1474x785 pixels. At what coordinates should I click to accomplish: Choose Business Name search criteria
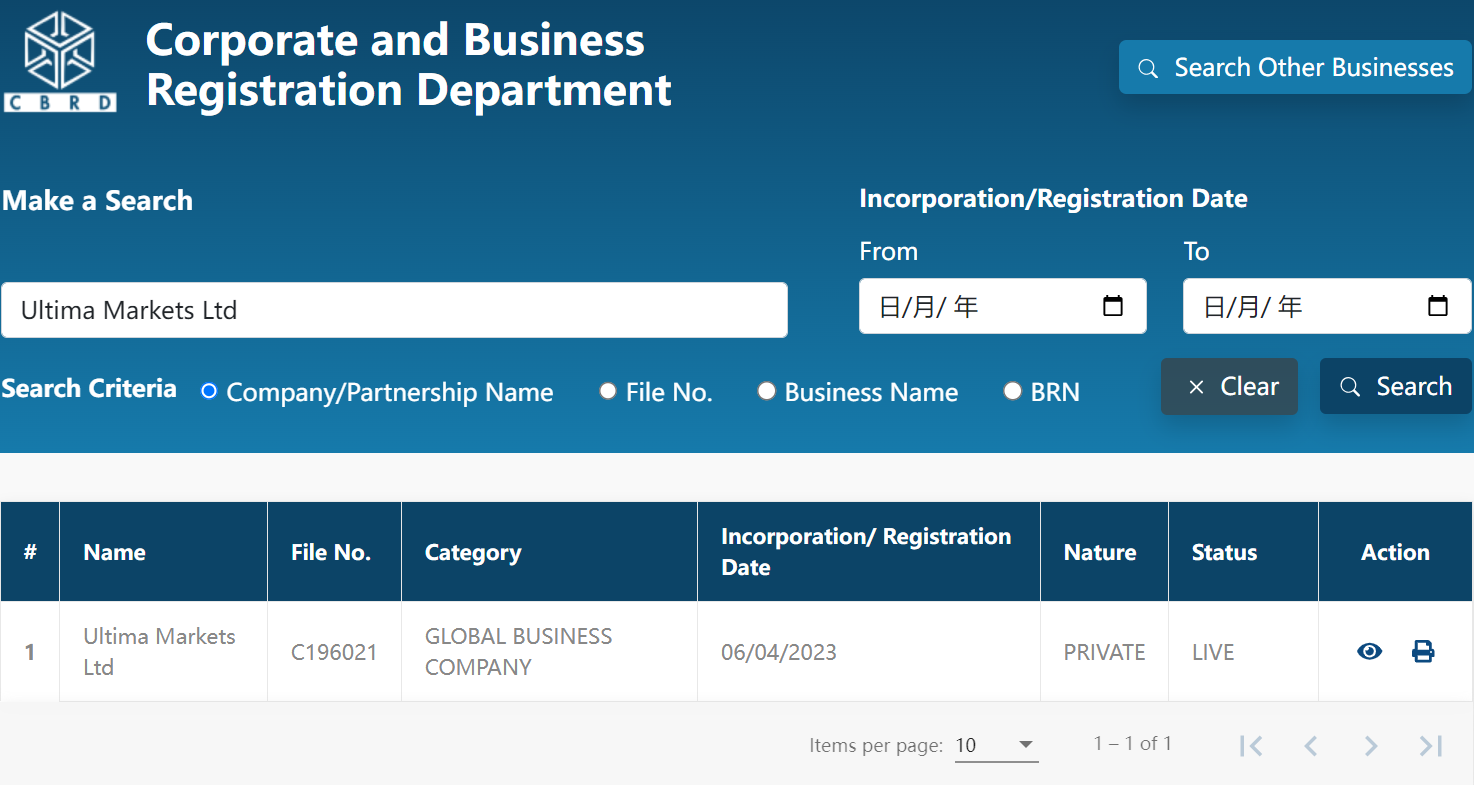tap(767, 391)
